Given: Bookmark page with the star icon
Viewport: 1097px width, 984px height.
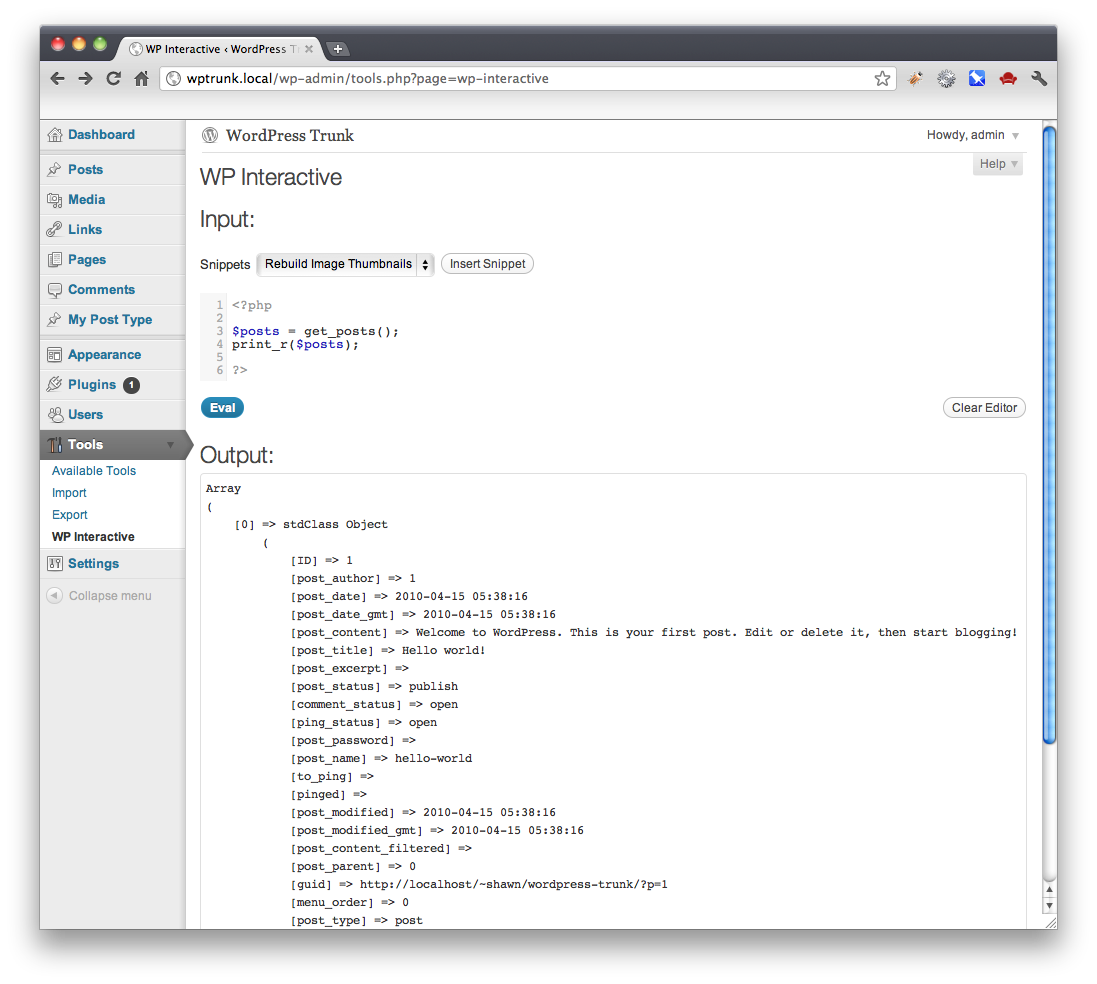Looking at the screenshot, I should (882, 78).
